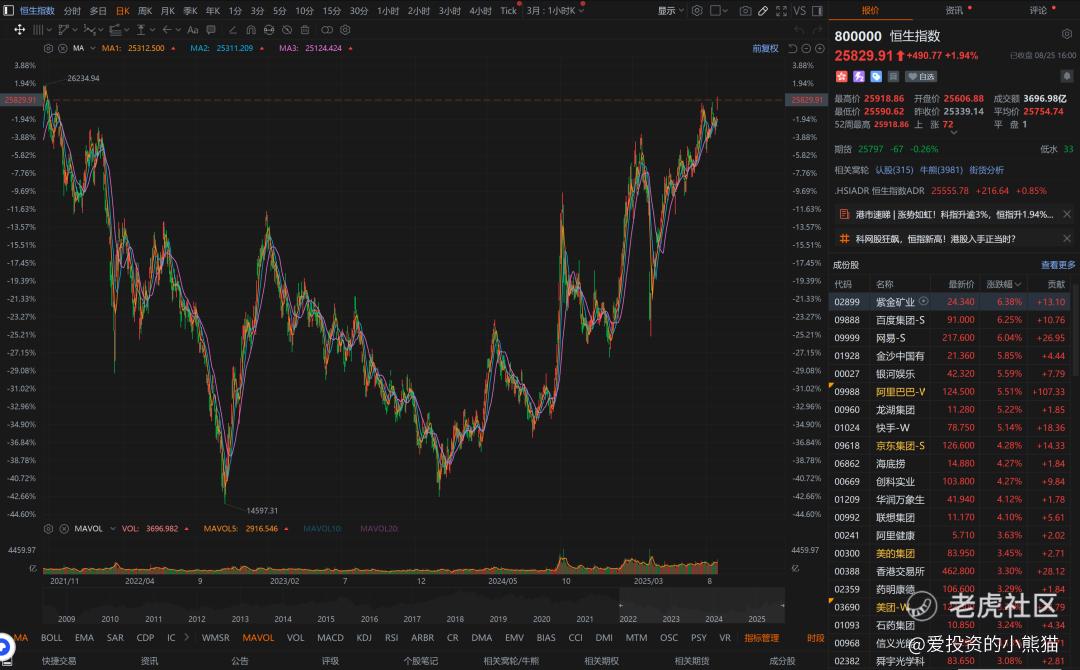Pick the eraser drawing tool
This screenshot has height=670, width=1080.
(233, 30)
